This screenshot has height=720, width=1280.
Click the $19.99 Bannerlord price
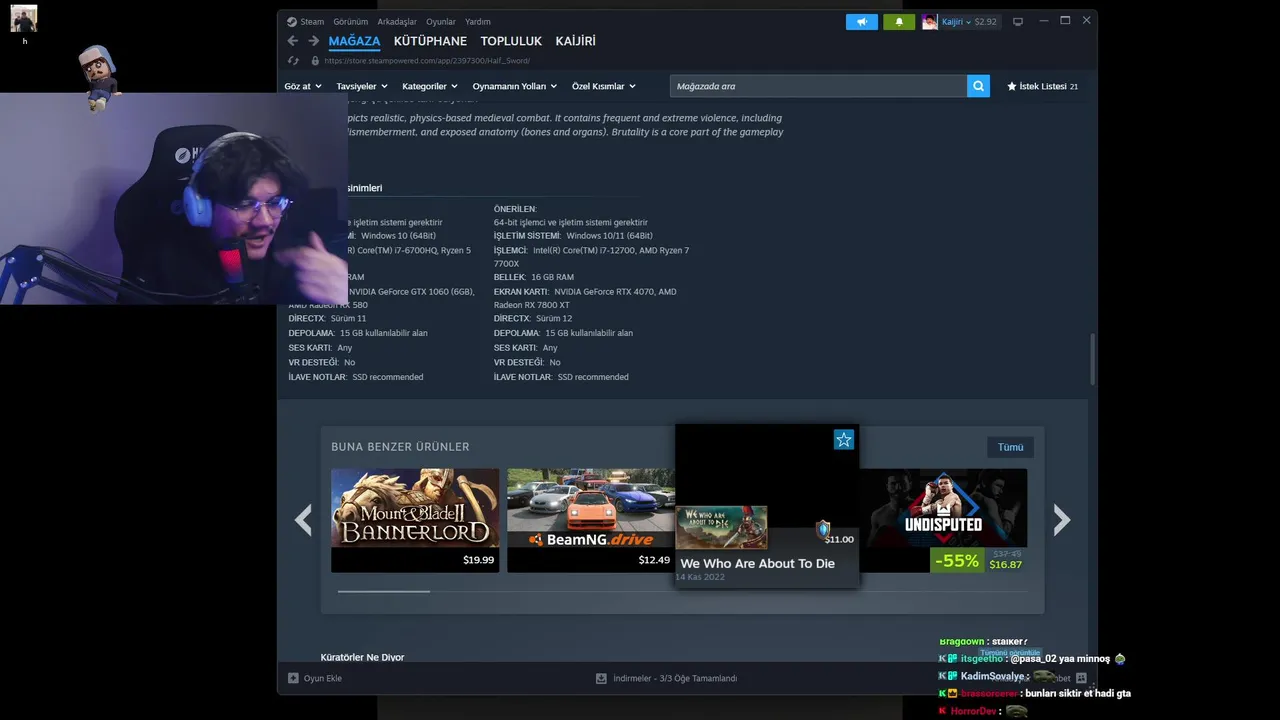coord(478,560)
